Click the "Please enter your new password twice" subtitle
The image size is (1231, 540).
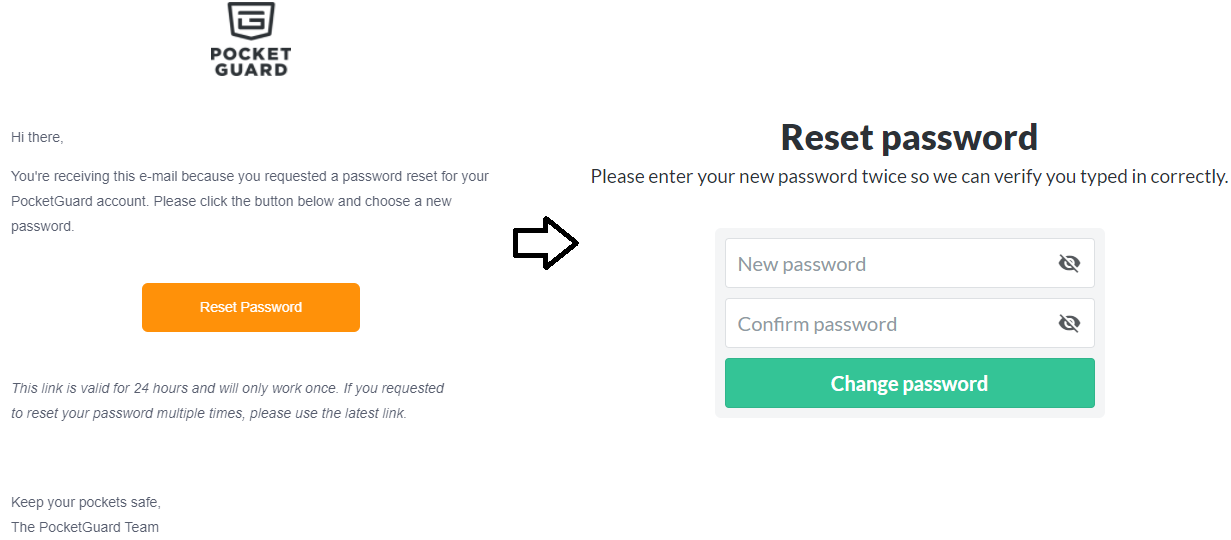(x=908, y=177)
